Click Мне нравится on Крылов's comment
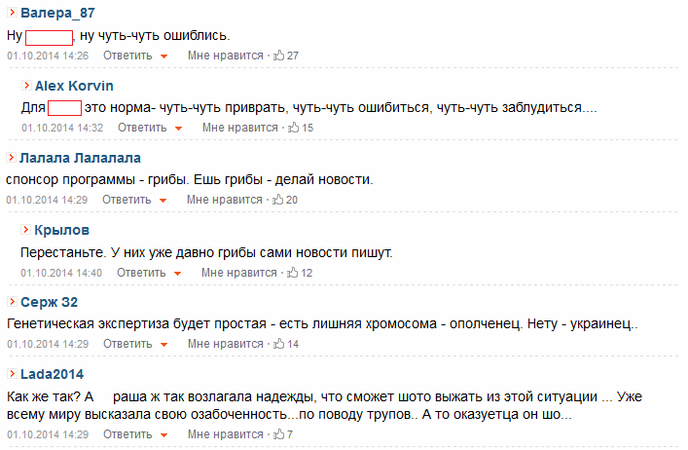688x450 pixels. (239, 273)
